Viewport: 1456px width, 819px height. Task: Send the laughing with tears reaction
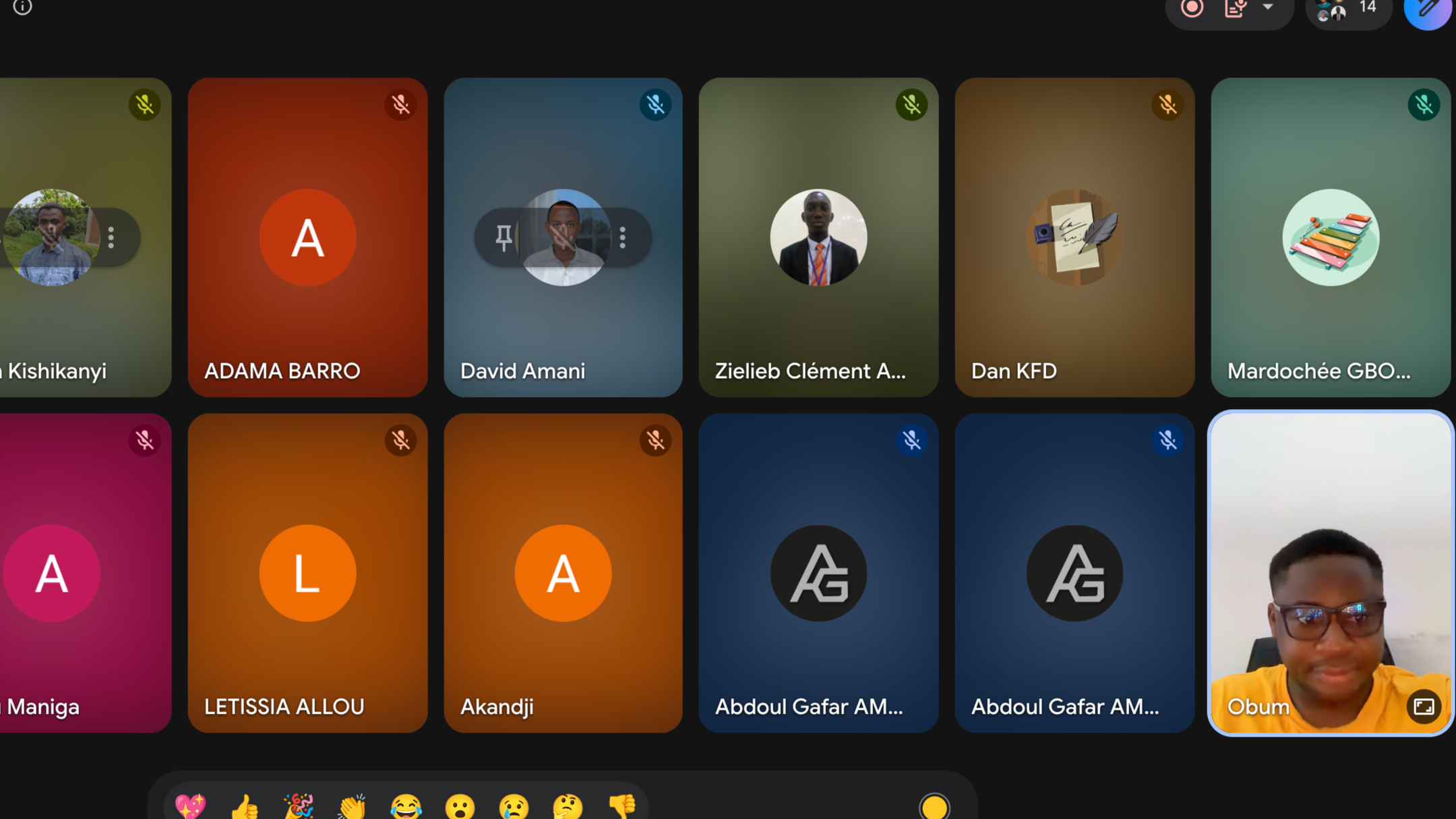coord(406,806)
